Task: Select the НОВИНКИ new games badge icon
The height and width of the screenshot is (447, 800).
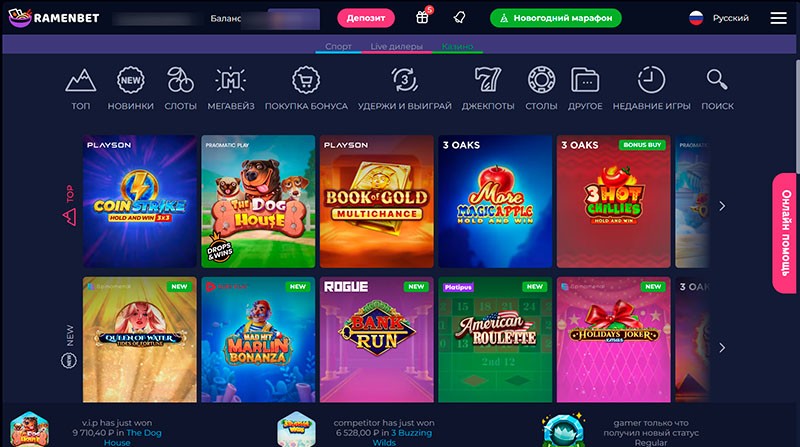Action: [131, 80]
